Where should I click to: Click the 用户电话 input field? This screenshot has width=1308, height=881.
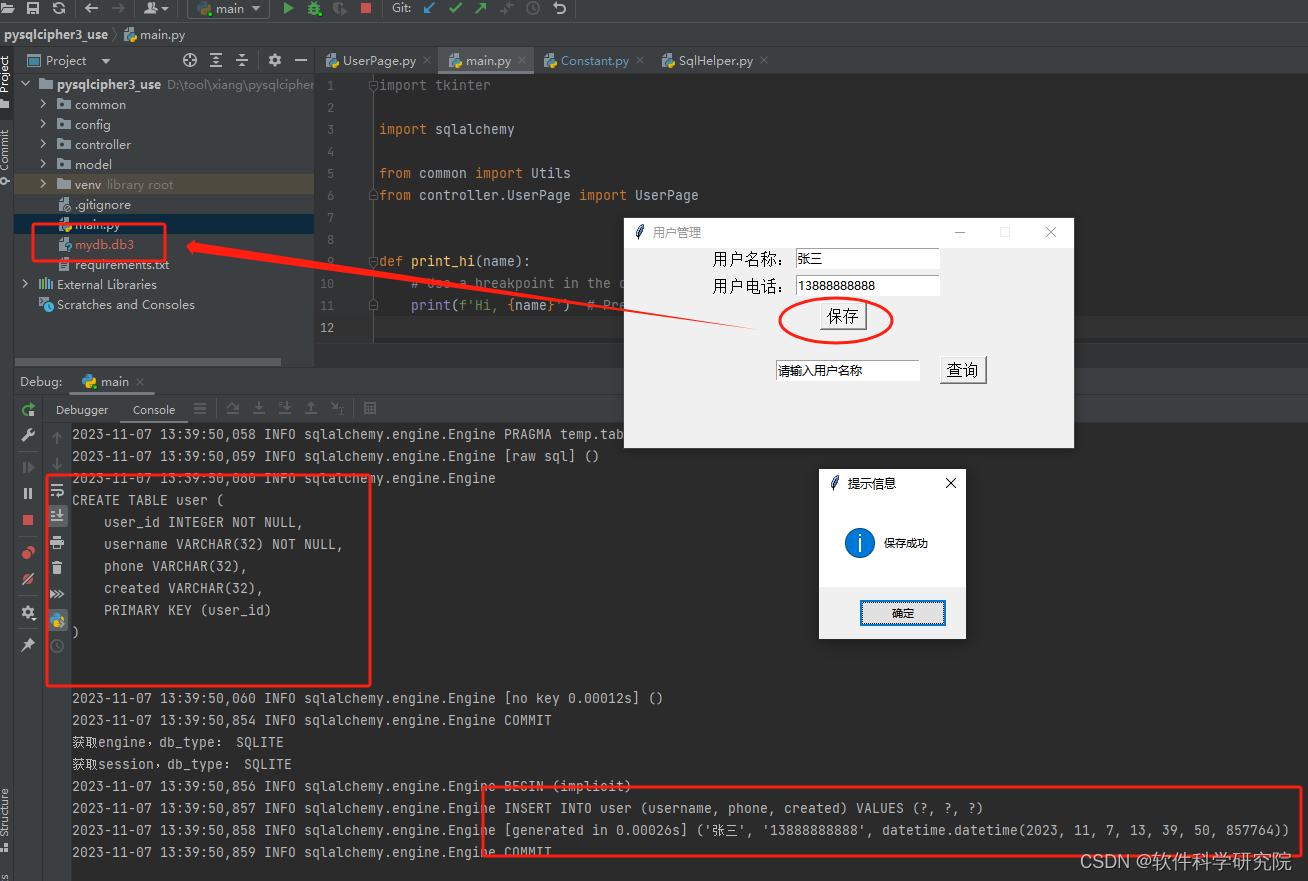tap(868, 286)
